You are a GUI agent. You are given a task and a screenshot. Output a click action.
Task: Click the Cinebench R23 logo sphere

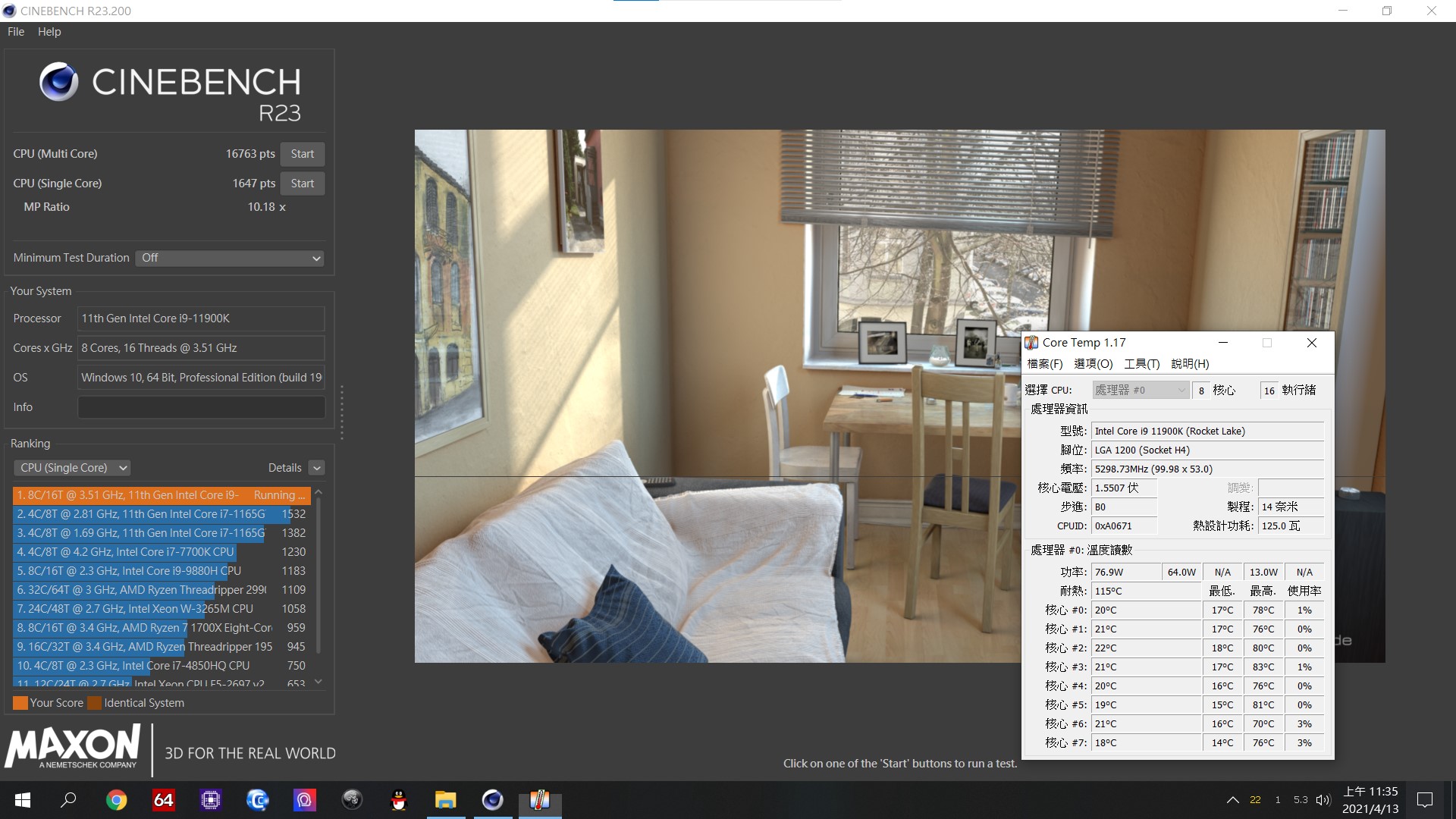click(59, 82)
